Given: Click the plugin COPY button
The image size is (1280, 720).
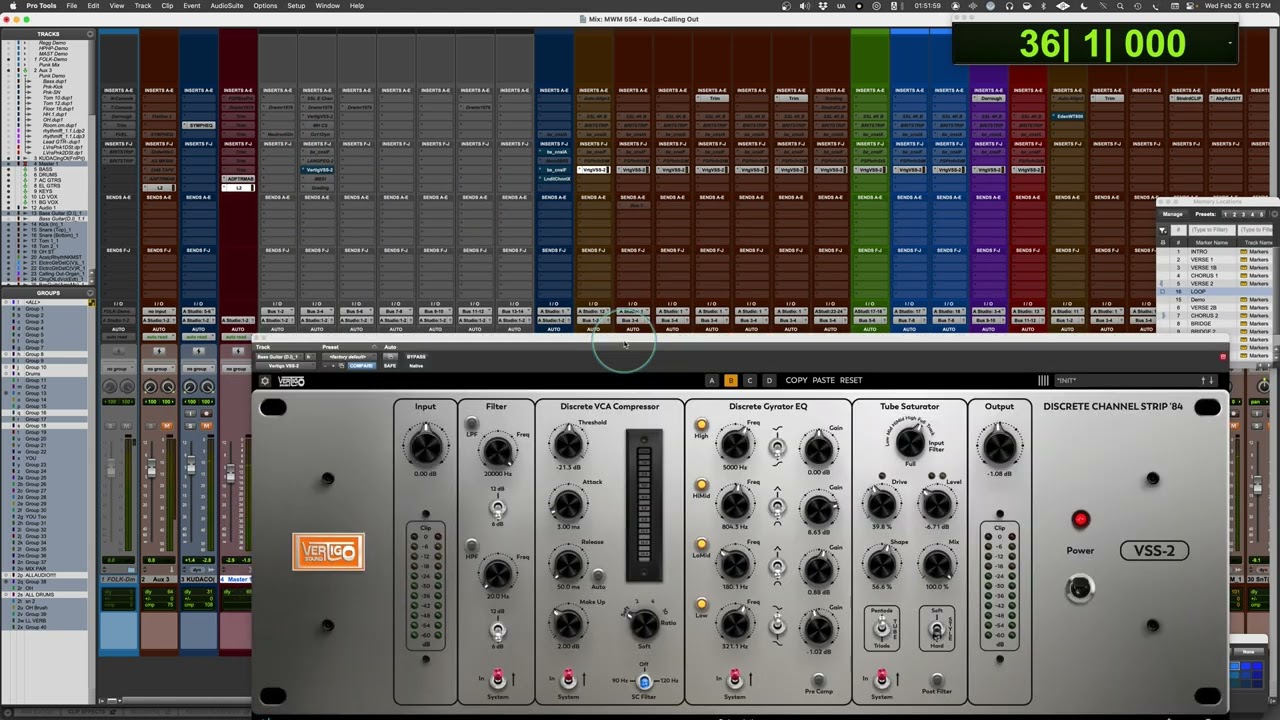Looking at the screenshot, I should point(796,380).
